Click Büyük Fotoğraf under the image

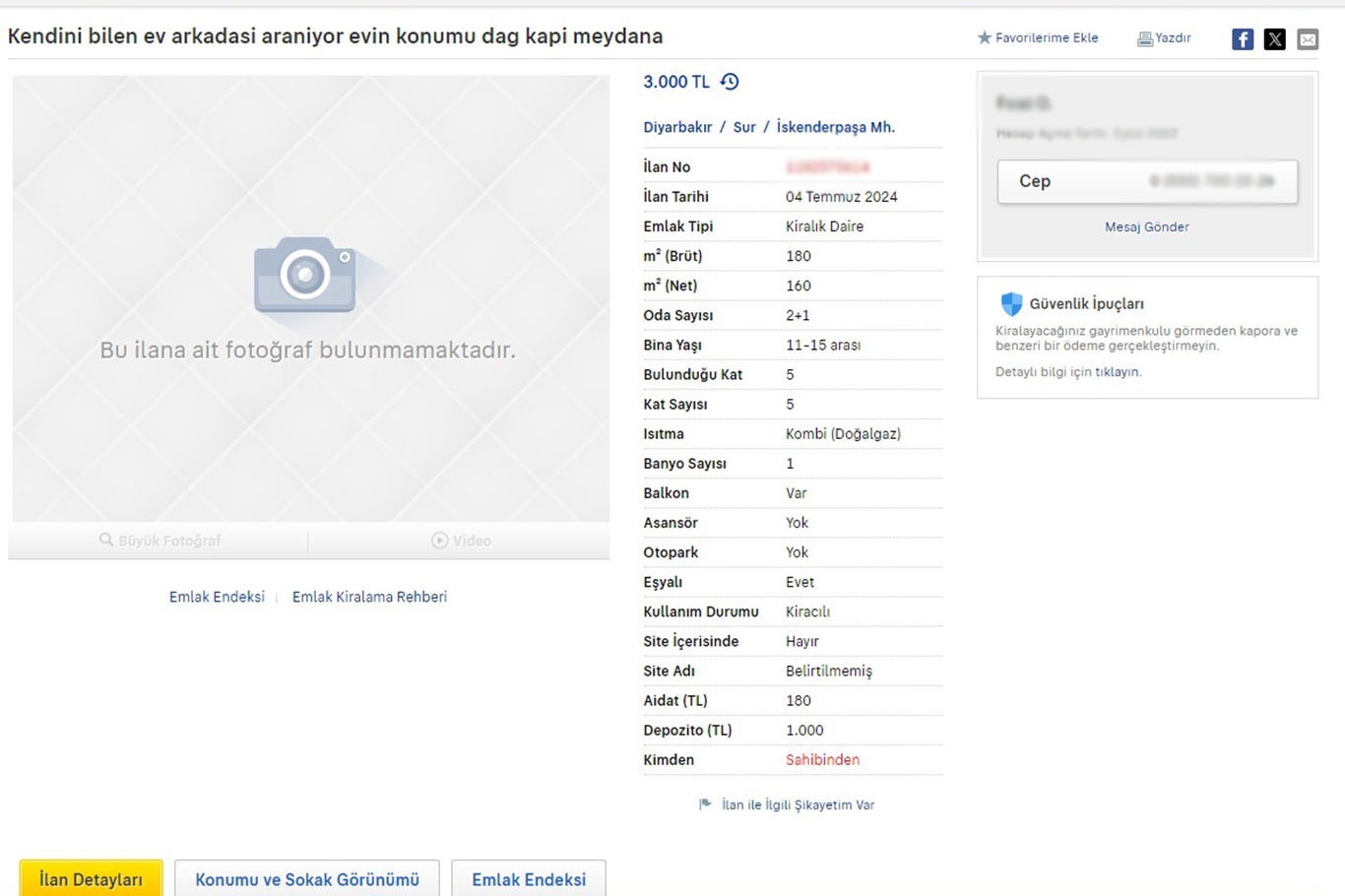(x=160, y=541)
